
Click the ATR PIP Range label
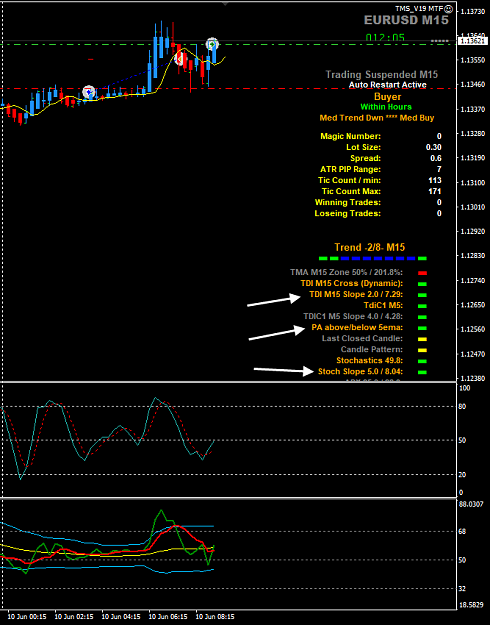pyautogui.click(x=350, y=169)
